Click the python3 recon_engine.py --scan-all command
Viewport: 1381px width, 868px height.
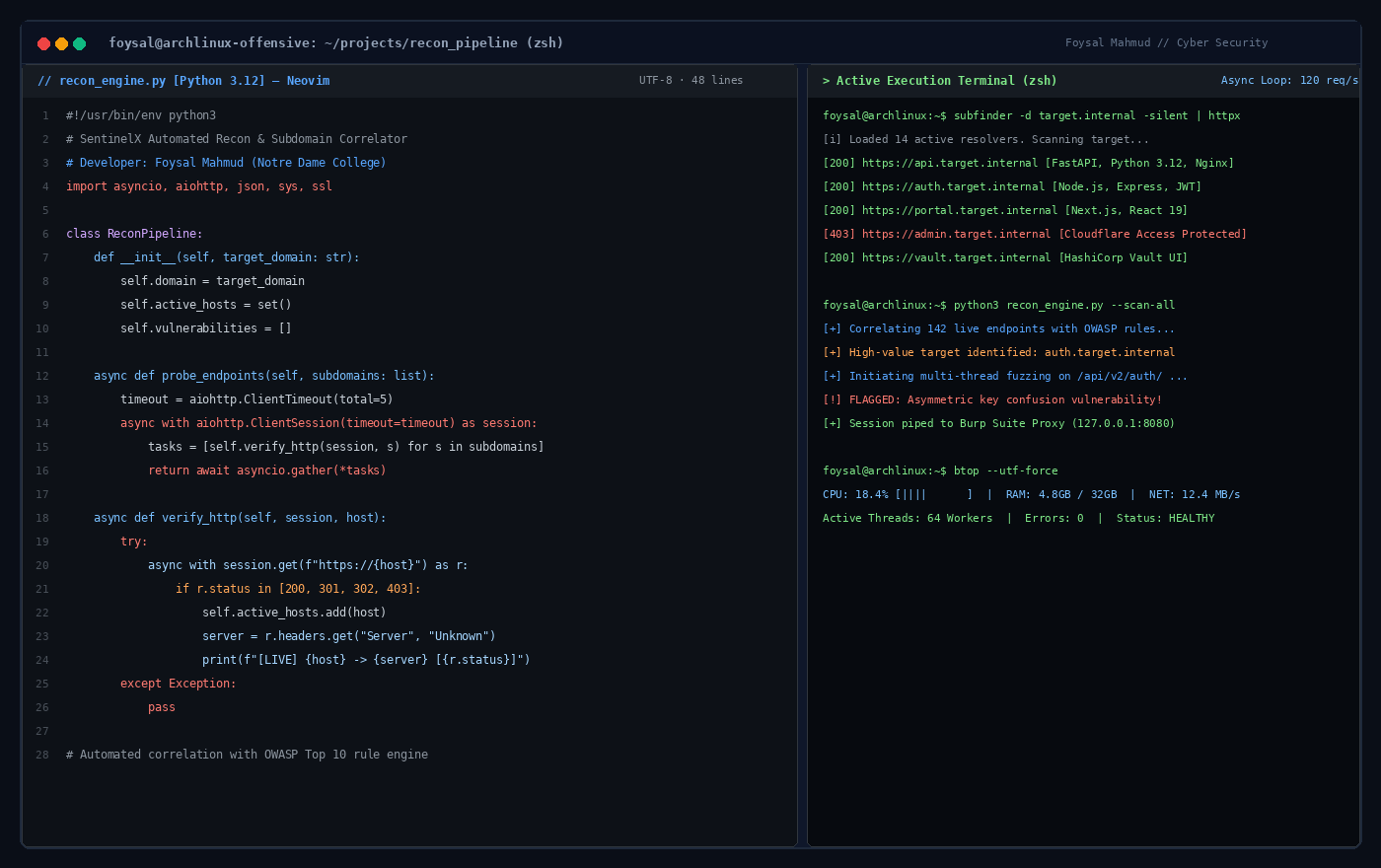[999, 305]
